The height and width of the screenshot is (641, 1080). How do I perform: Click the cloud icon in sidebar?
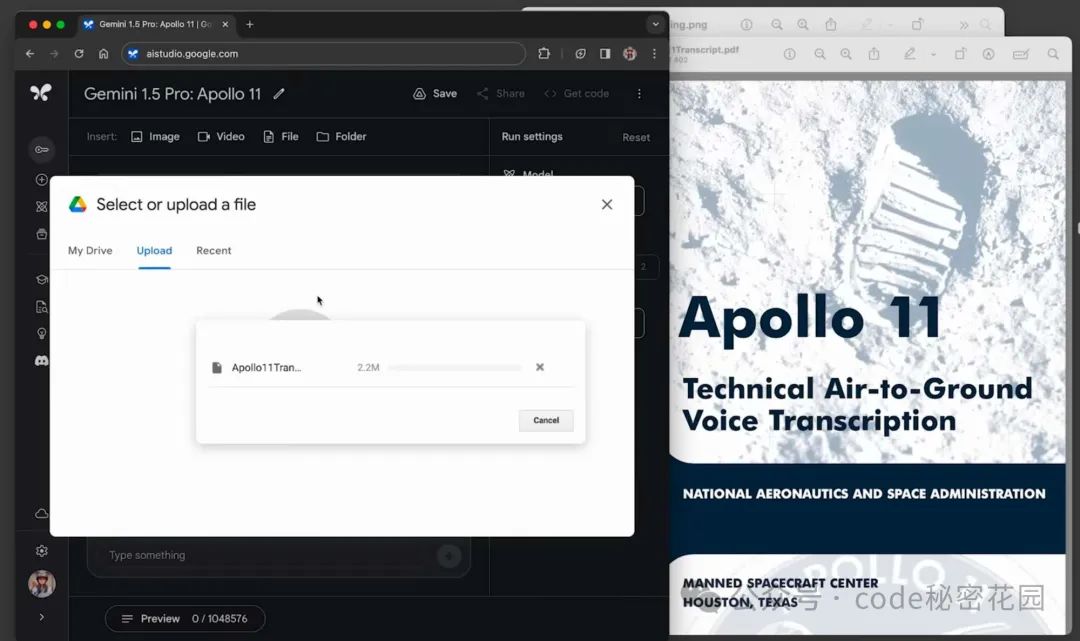(41, 514)
